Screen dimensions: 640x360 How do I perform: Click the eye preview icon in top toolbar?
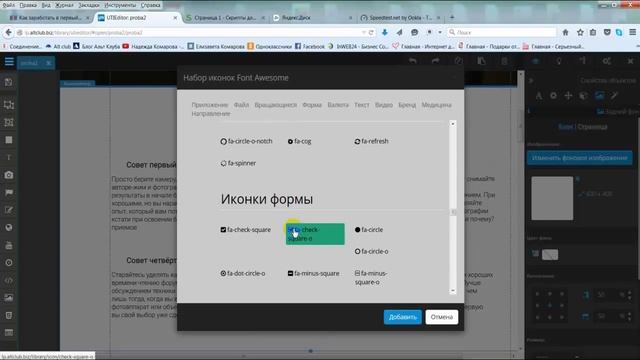pos(536,61)
